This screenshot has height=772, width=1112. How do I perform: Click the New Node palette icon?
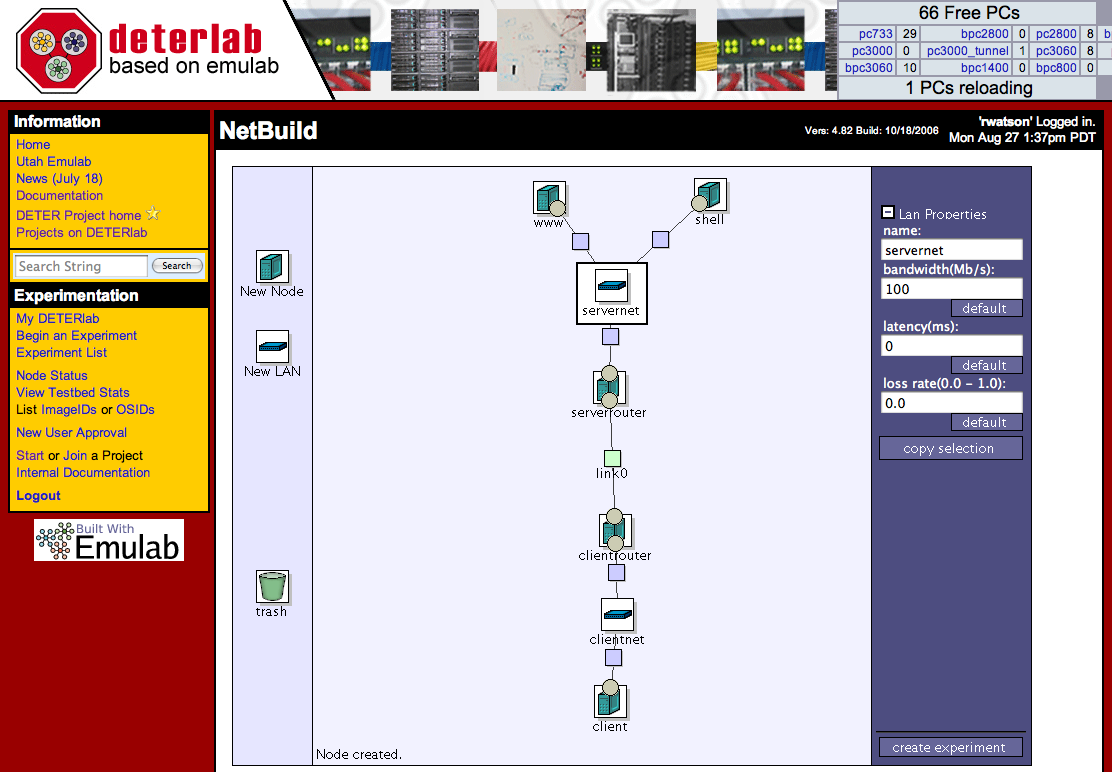point(272,267)
